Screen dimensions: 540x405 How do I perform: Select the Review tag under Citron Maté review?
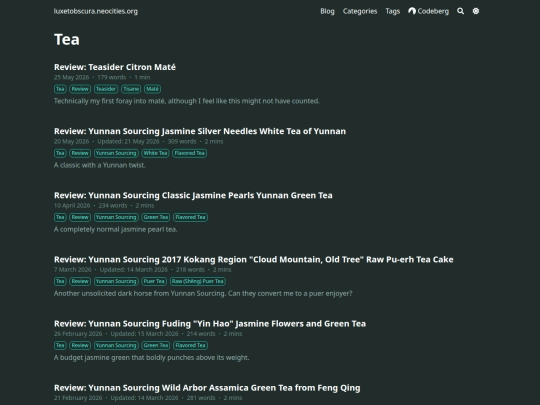click(x=80, y=89)
